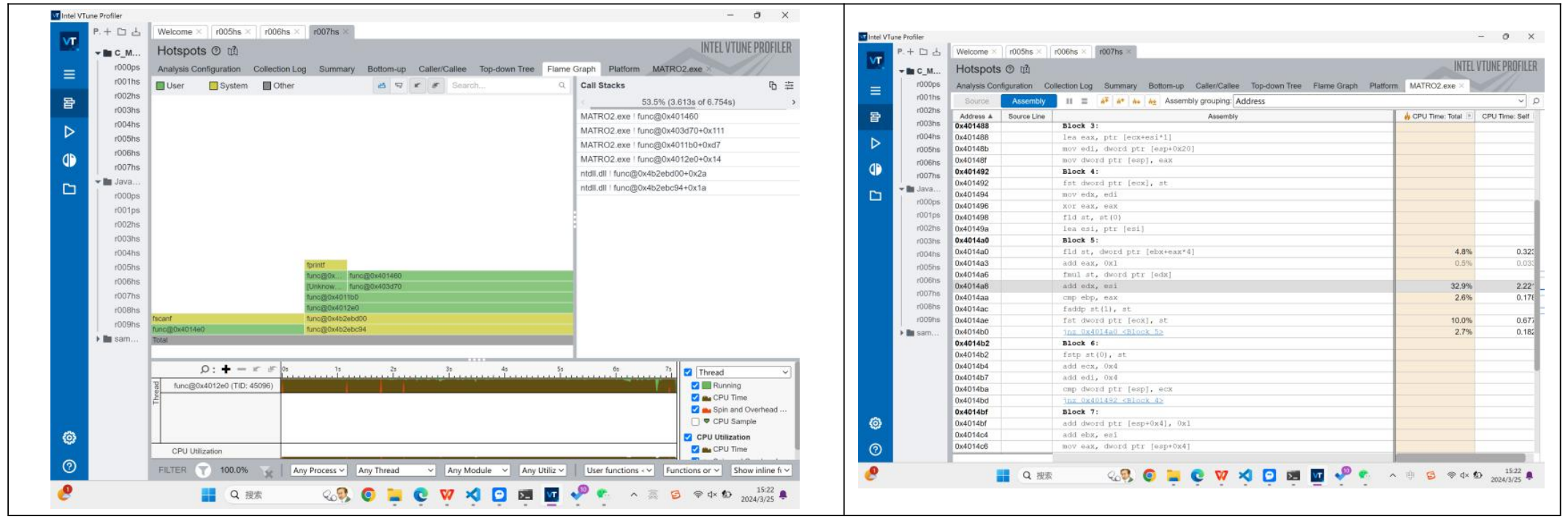1568x522 pixels.
Task: Toggle CPU Time checkbox under Thread
Action: click(695, 398)
